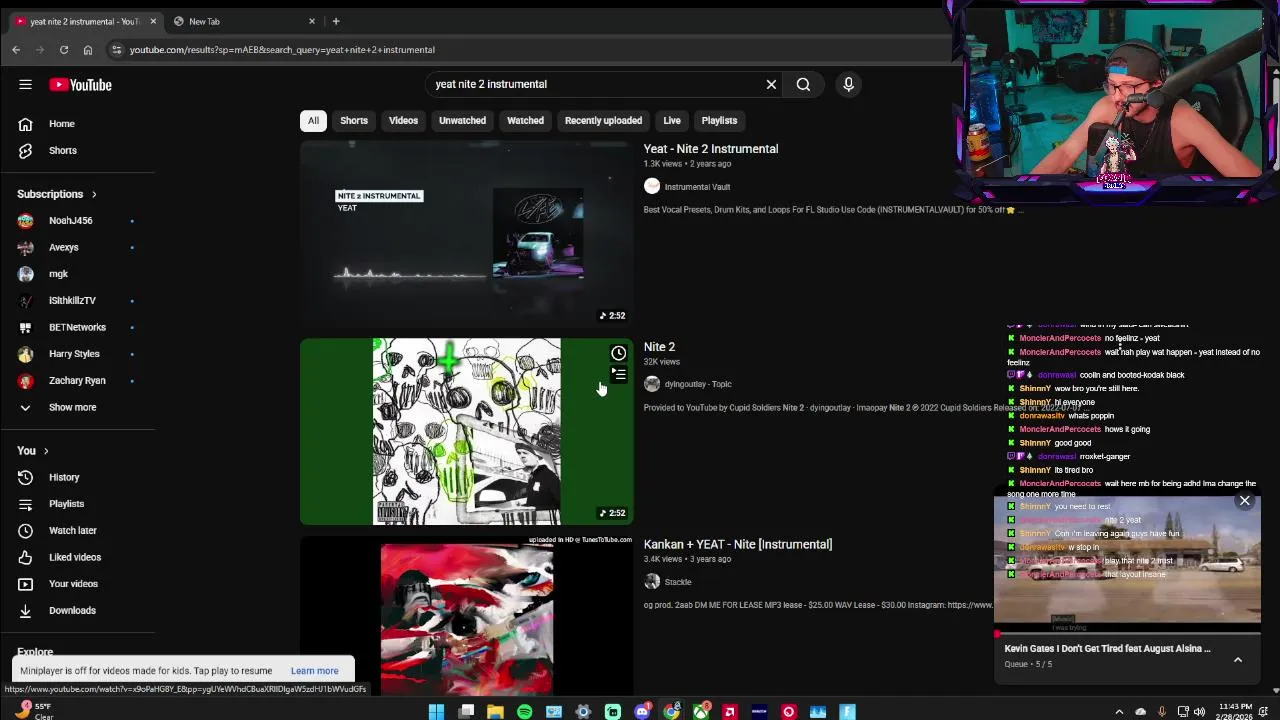The image size is (1280, 720).
Task: Play the Kankan + YEAT Nite thumbnail
Action: [x=466, y=616]
